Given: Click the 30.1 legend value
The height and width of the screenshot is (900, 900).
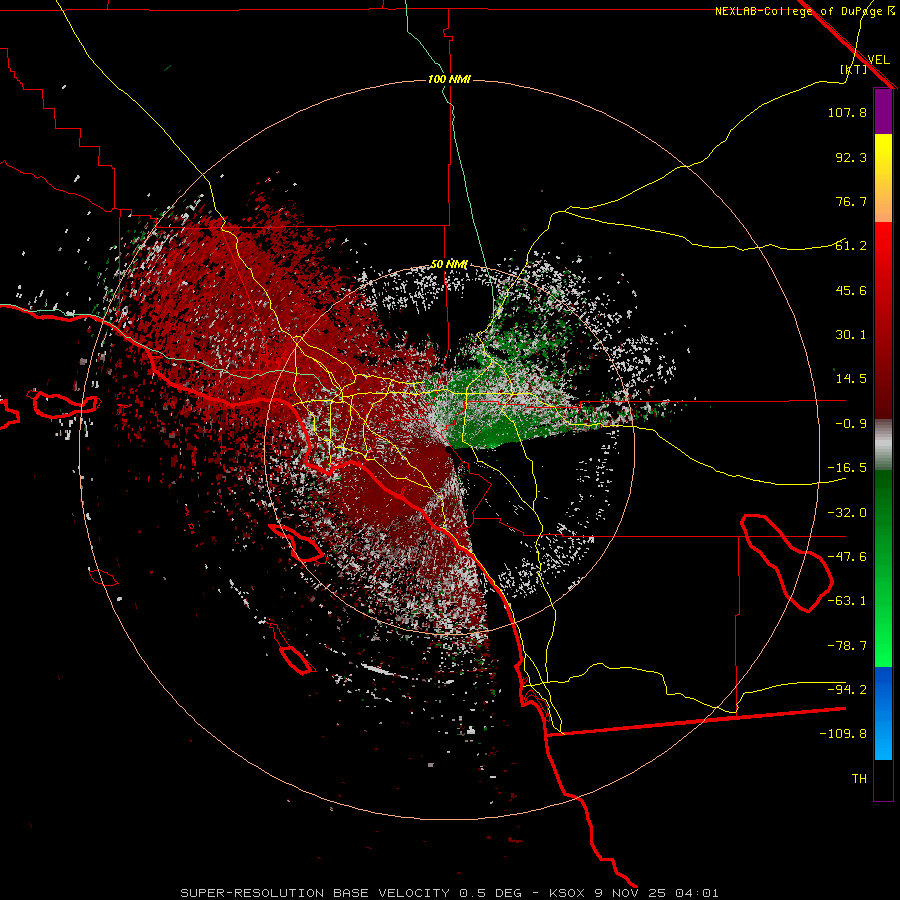Looking at the screenshot, I should click(x=851, y=335).
